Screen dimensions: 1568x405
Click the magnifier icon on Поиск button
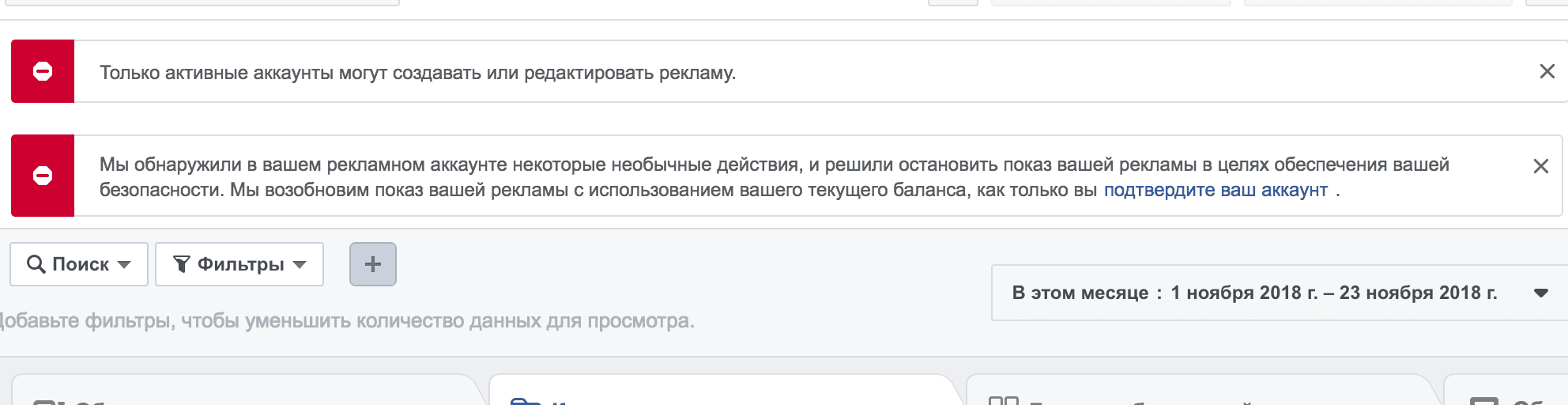(36, 264)
